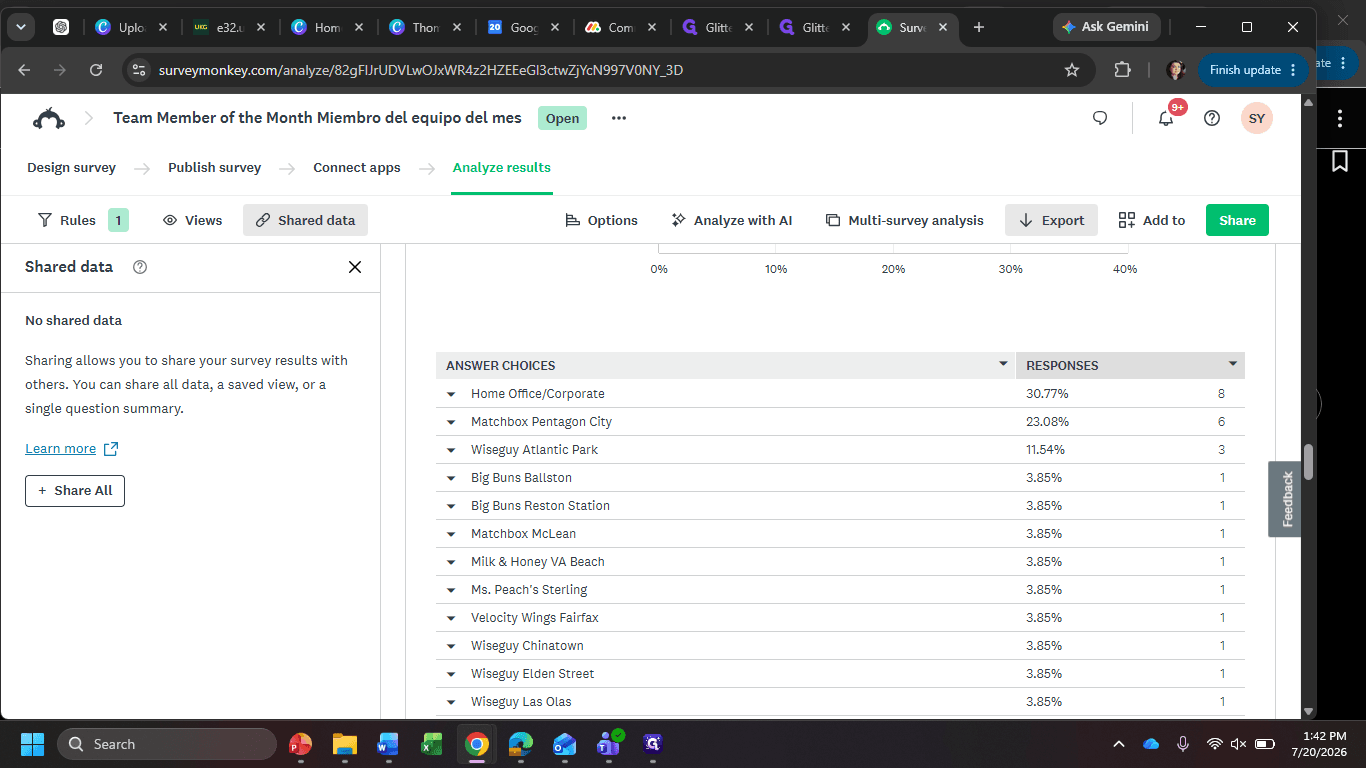1366x768 pixels.
Task: Open the Add to menu
Action: (x=1151, y=220)
